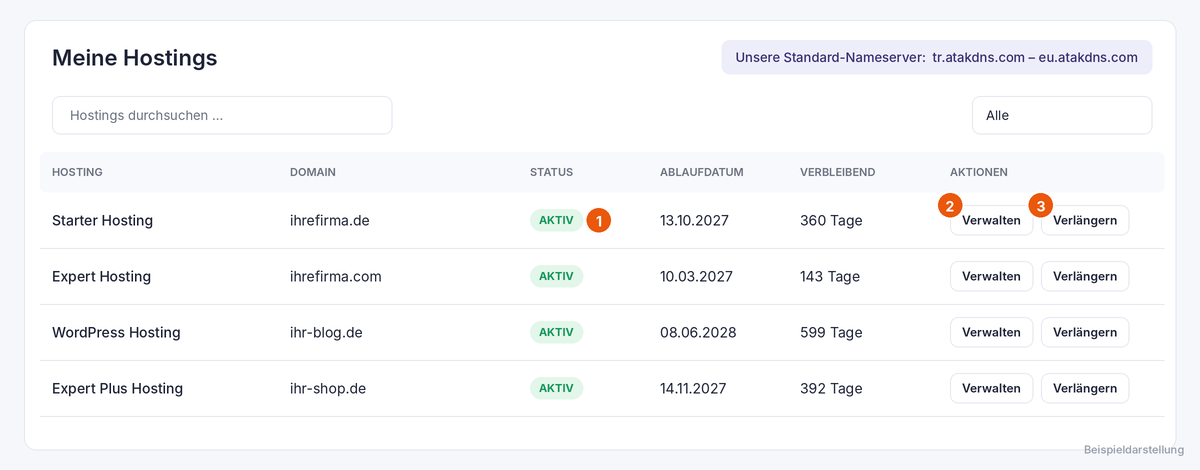Image resolution: width=1200 pixels, height=470 pixels.
Task: Open Verwalten for Expert Hosting
Action: click(x=991, y=276)
